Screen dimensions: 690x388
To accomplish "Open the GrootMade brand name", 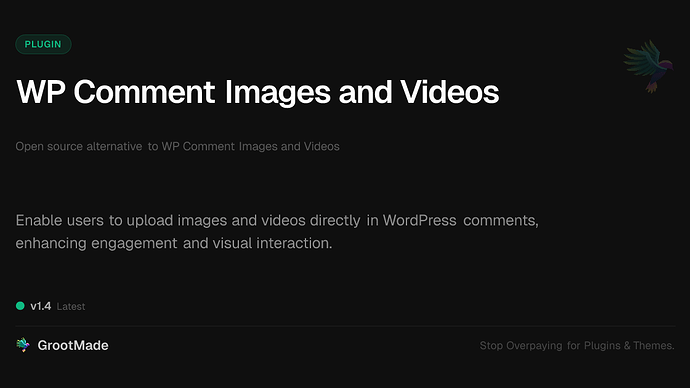I will [73, 345].
